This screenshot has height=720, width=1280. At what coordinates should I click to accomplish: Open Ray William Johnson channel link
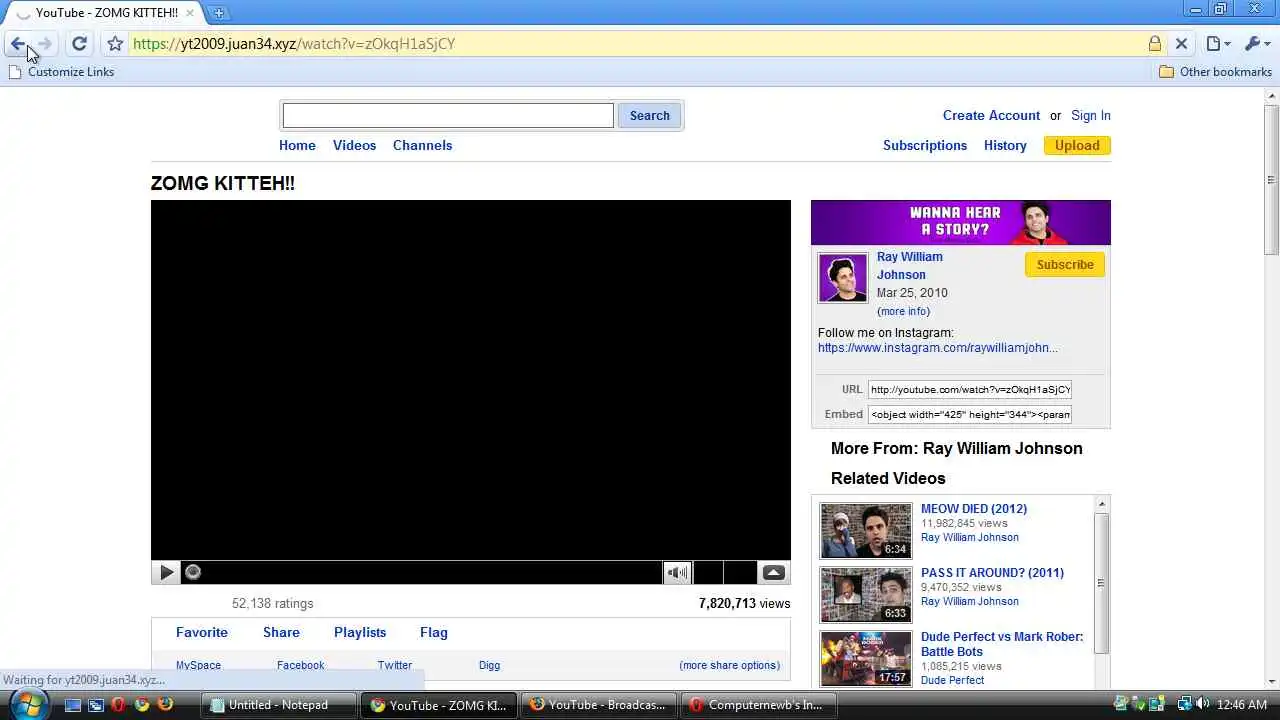click(909, 266)
